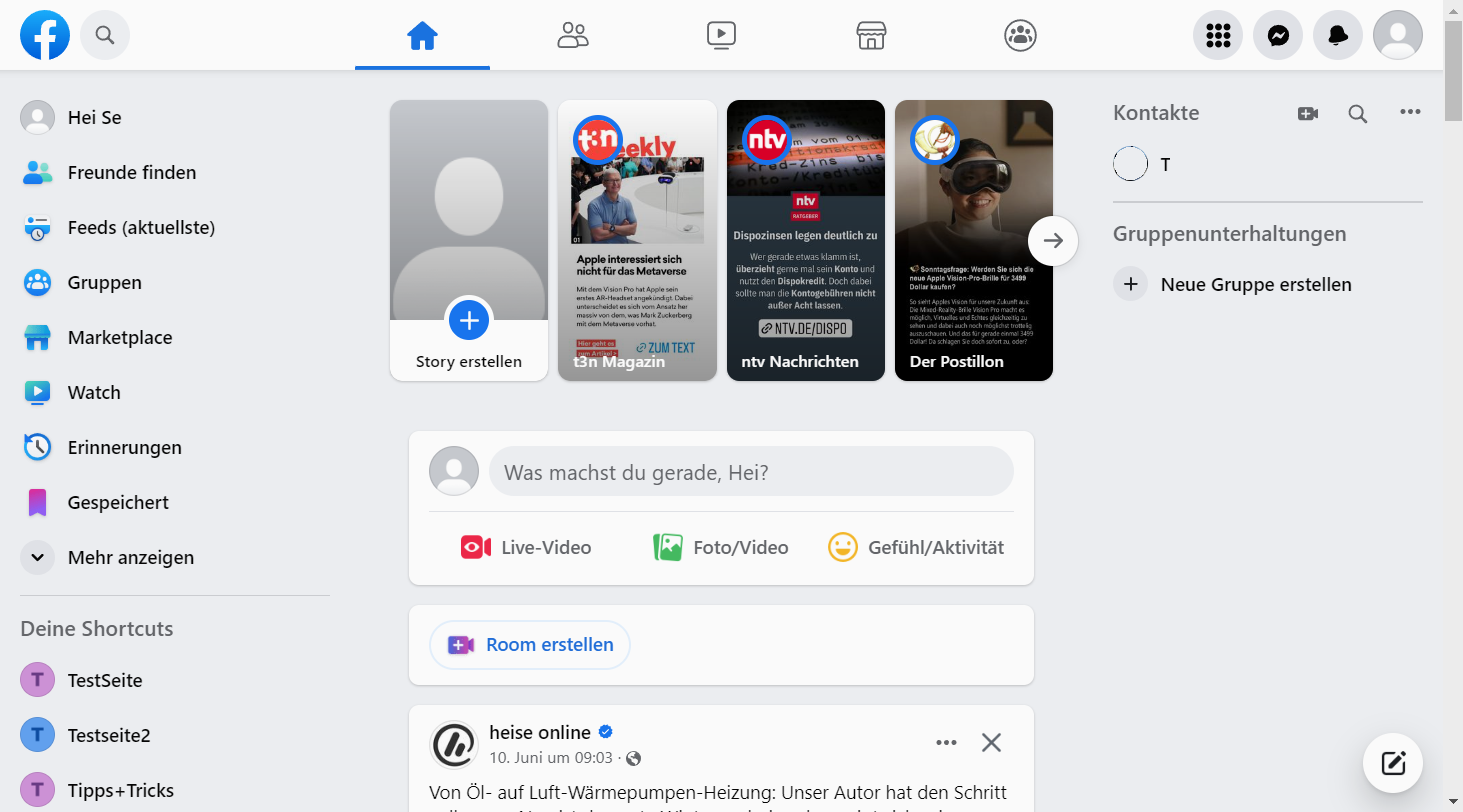Open the nine-dot menu grid
The width and height of the screenshot is (1463, 812).
tap(1218, 35)
